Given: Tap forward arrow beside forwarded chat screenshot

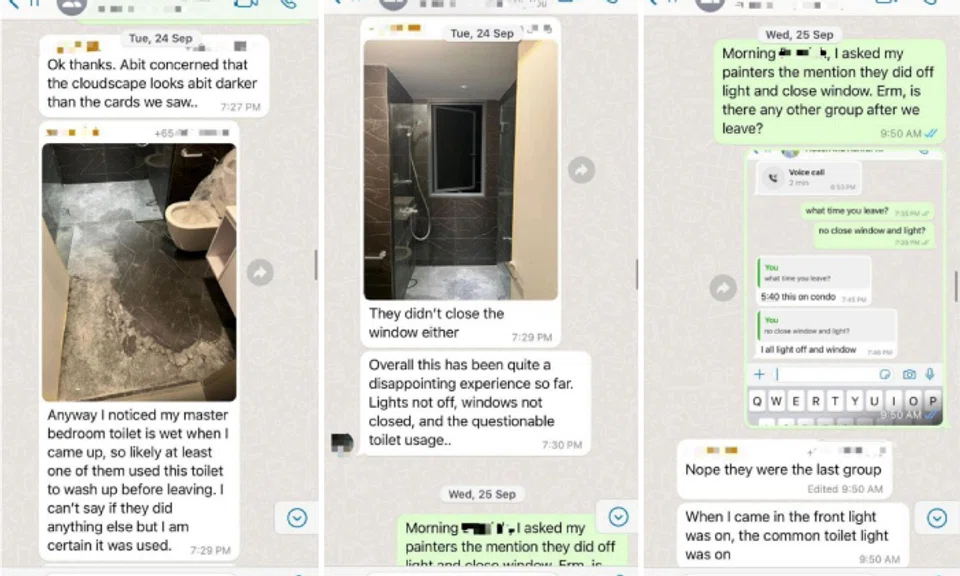Looking at the screenshot, I should click(723, 288).
